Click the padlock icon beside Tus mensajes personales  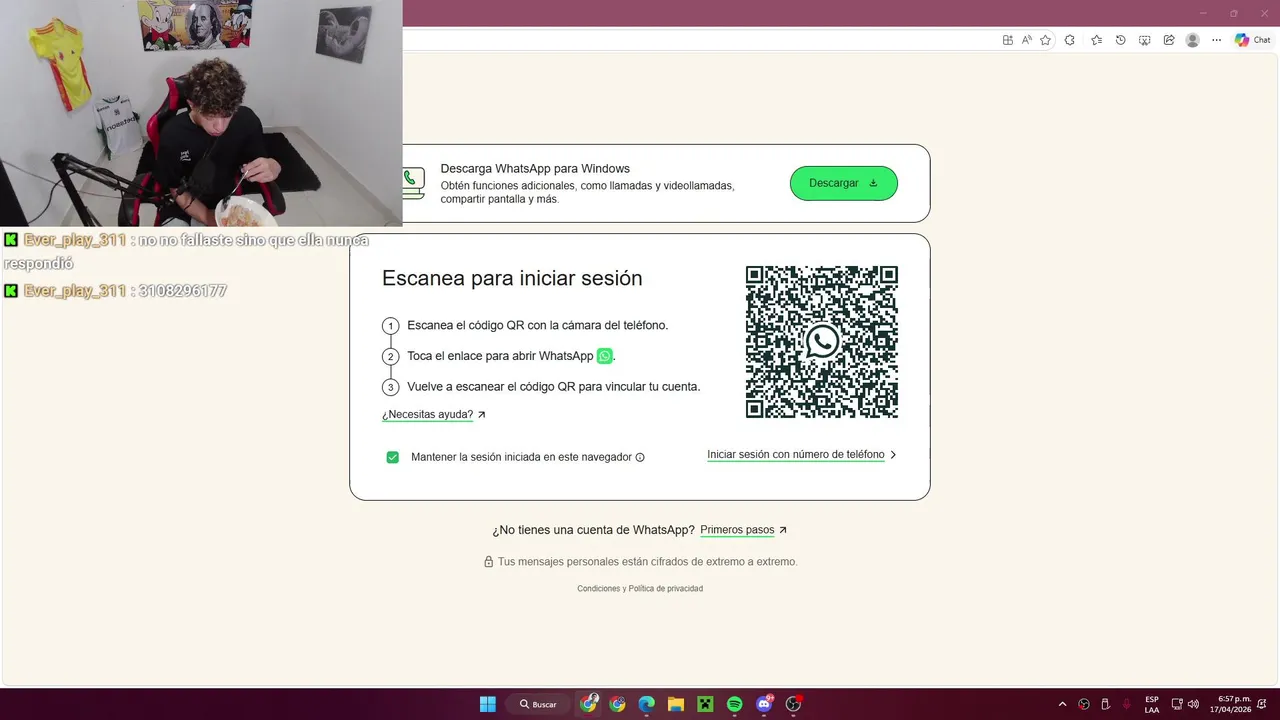tap(489, 562)
